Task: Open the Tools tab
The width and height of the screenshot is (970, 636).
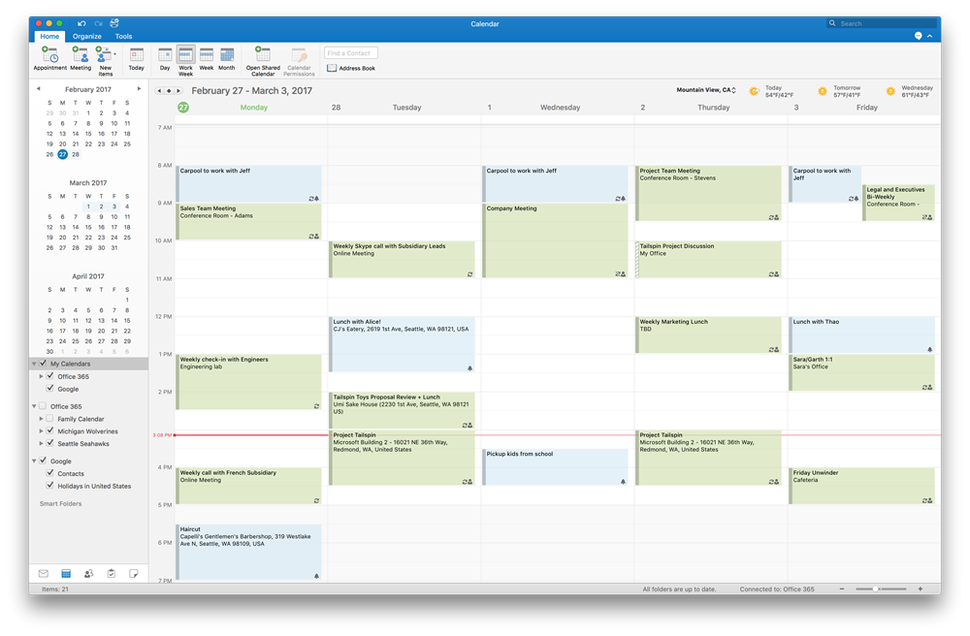Action: [122, 35]
